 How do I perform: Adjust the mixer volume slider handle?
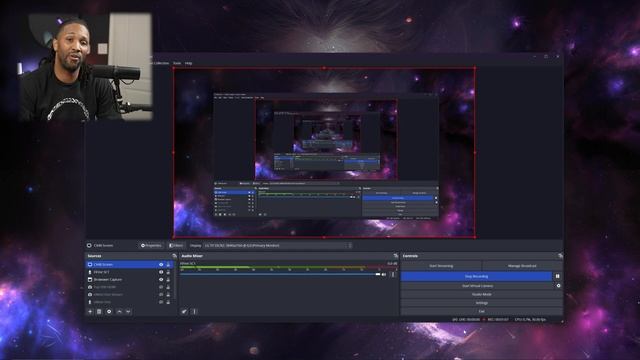pos(378,274)
